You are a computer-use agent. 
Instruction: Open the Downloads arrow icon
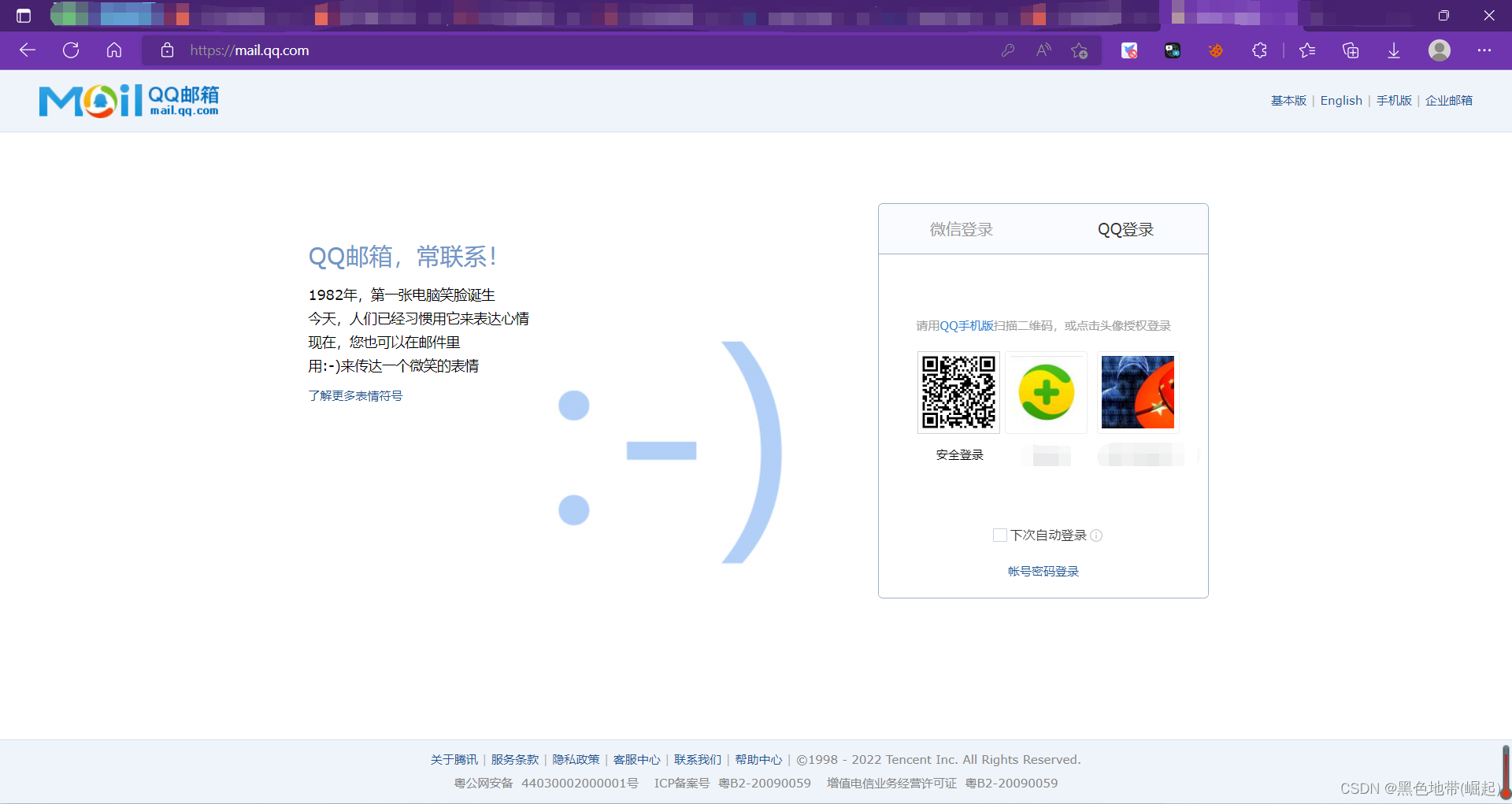tap(1394, 50)
